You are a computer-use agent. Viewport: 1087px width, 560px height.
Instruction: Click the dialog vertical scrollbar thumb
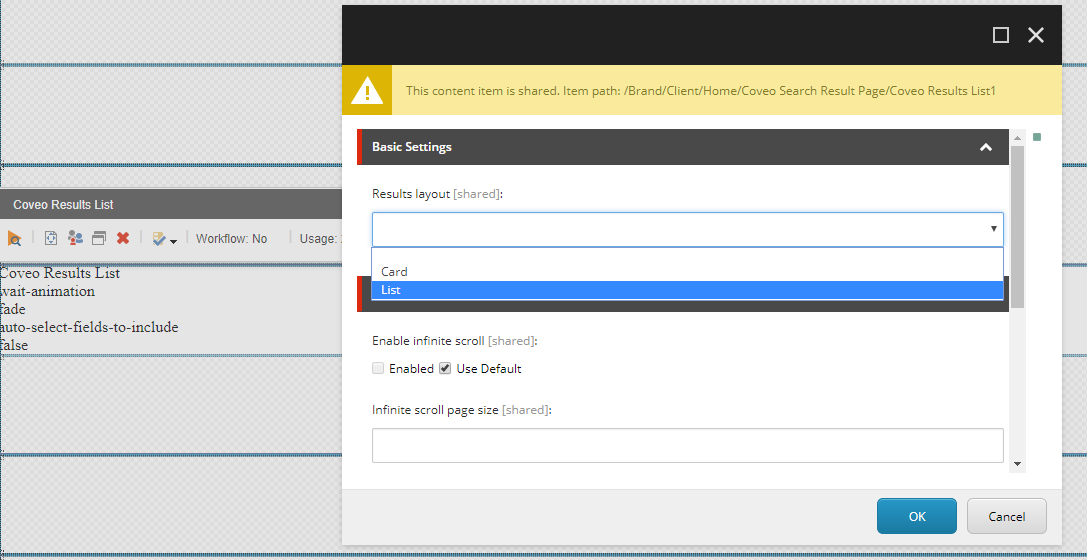pos(1017,227)
